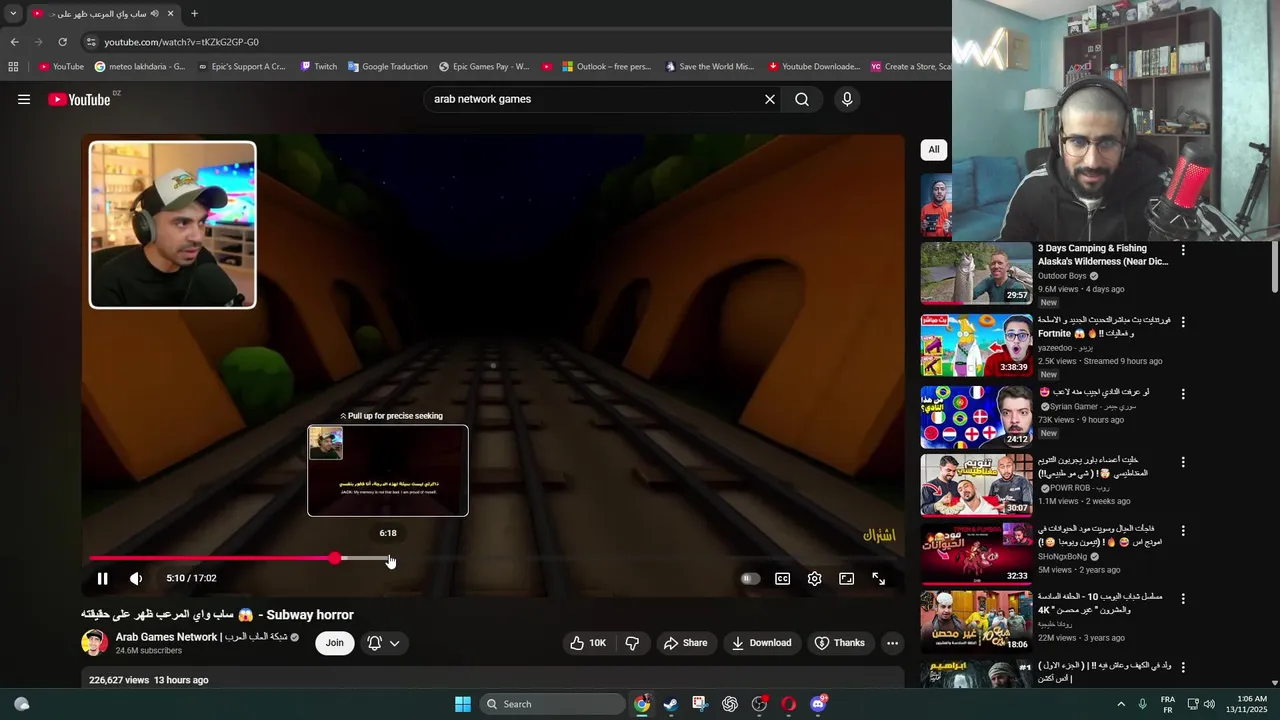Clear the search box with the X
The height and width of the screenshot is (720, 1280).
pyautogui.click(x=770, y=99)
